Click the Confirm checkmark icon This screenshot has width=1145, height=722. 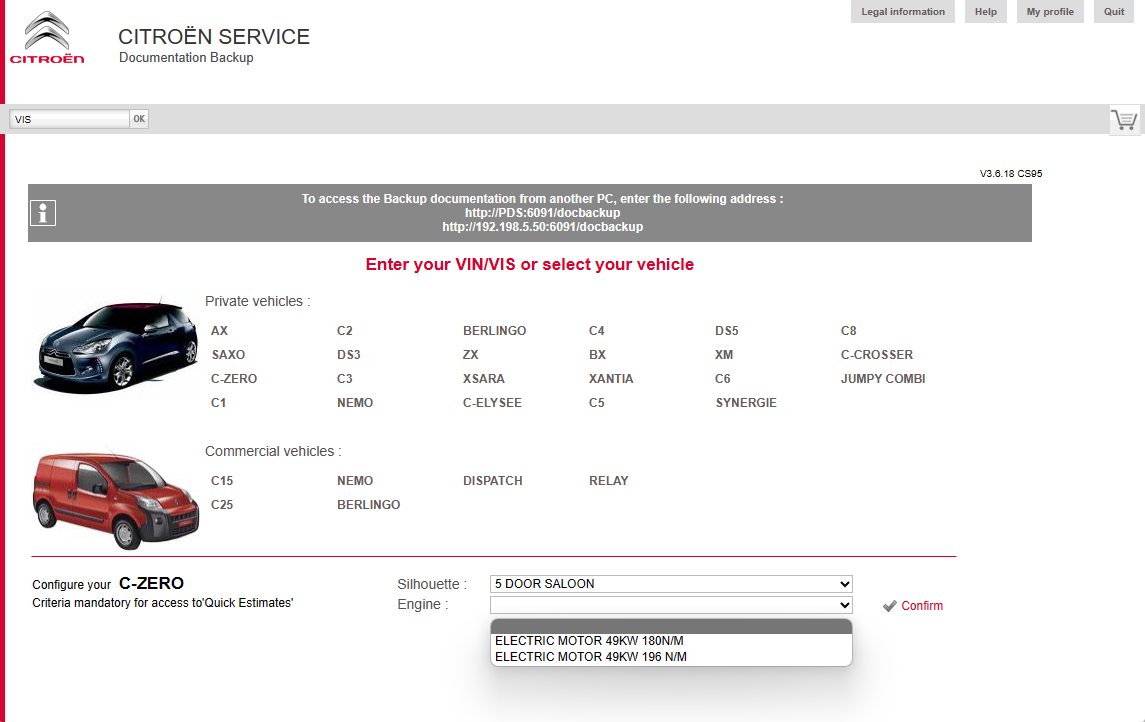point(889,605)
